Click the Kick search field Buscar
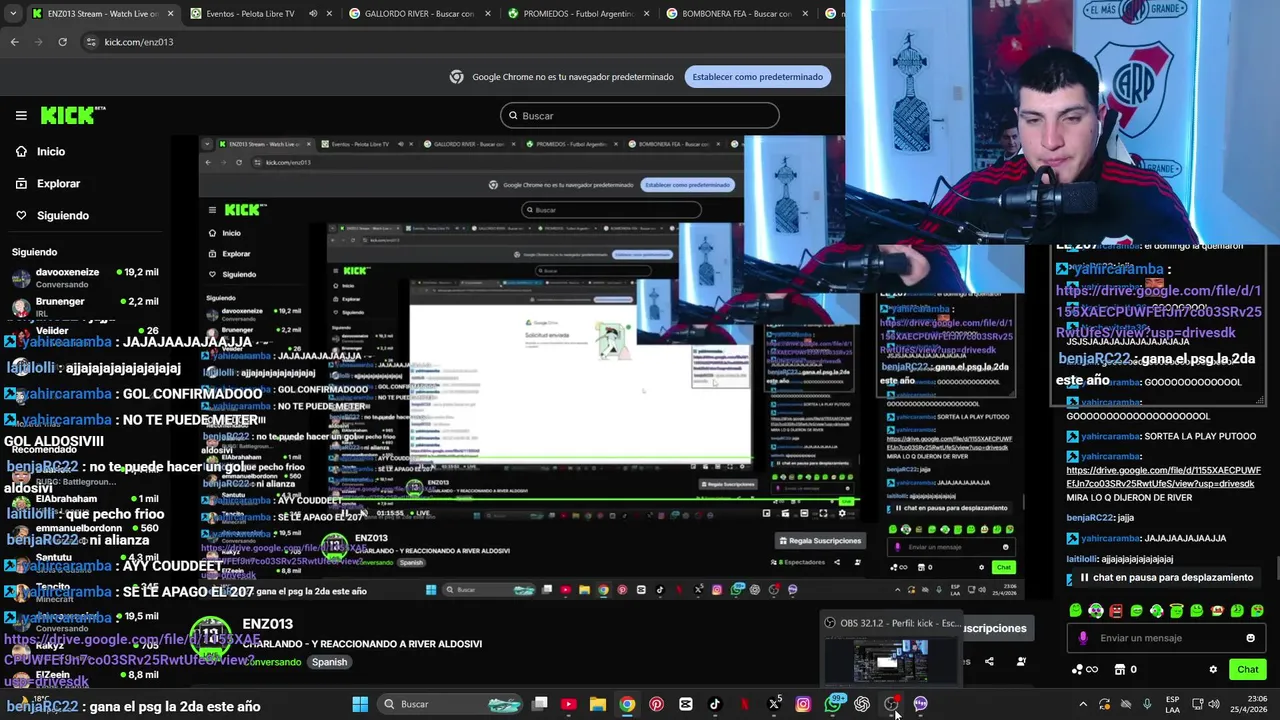The image size is (1280, 720). pyautogui.click(x=640, y=116)
